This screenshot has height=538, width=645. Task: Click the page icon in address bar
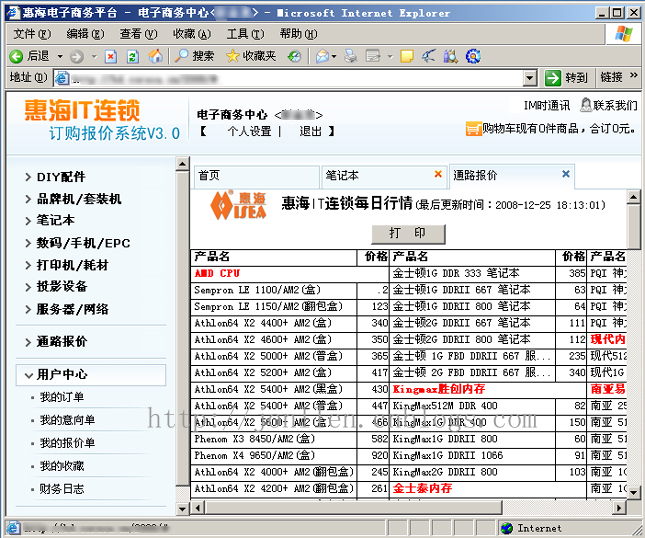62,78
